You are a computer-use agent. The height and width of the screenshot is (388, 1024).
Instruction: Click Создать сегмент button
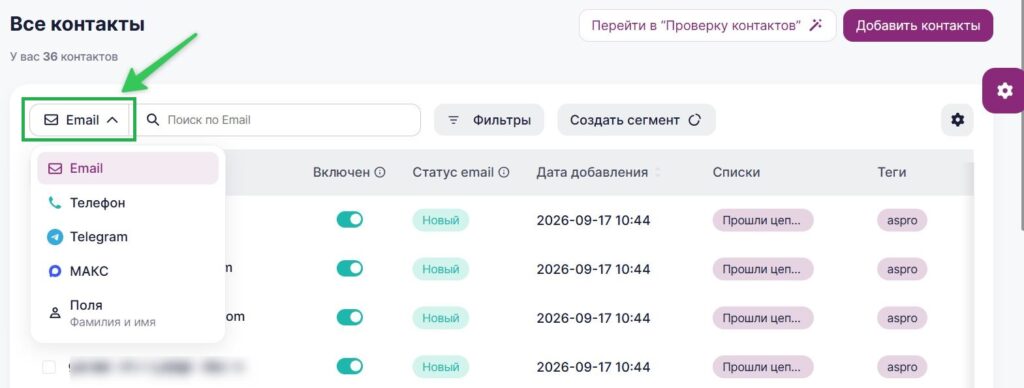(636, 120)
